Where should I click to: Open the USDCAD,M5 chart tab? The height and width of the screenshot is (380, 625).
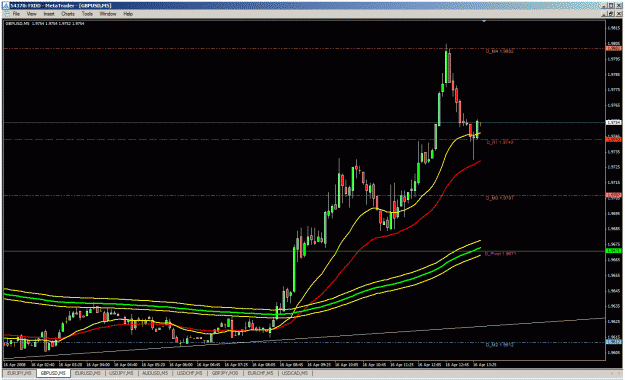295,373
